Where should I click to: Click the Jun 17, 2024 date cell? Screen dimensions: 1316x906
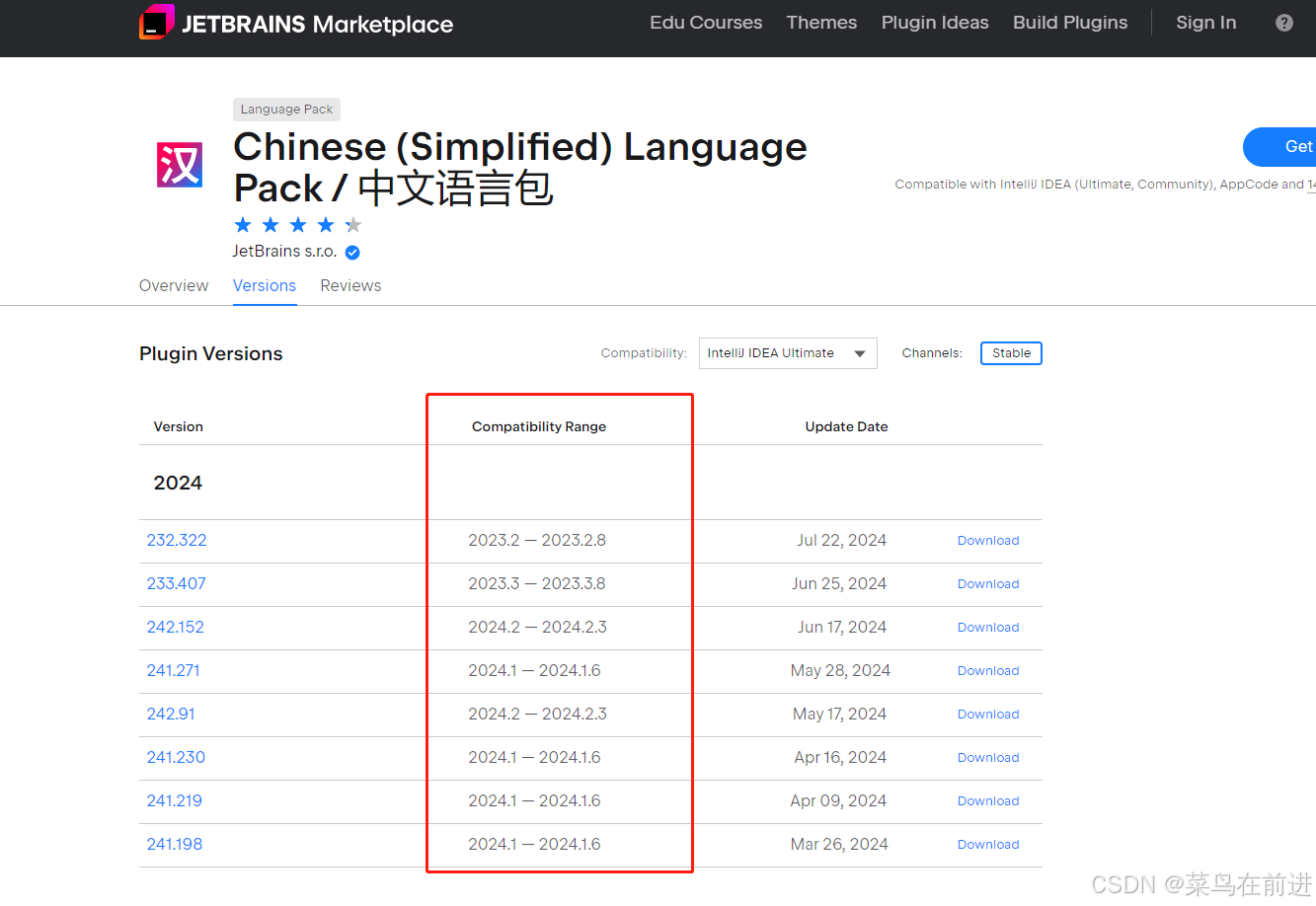(842, 628)
